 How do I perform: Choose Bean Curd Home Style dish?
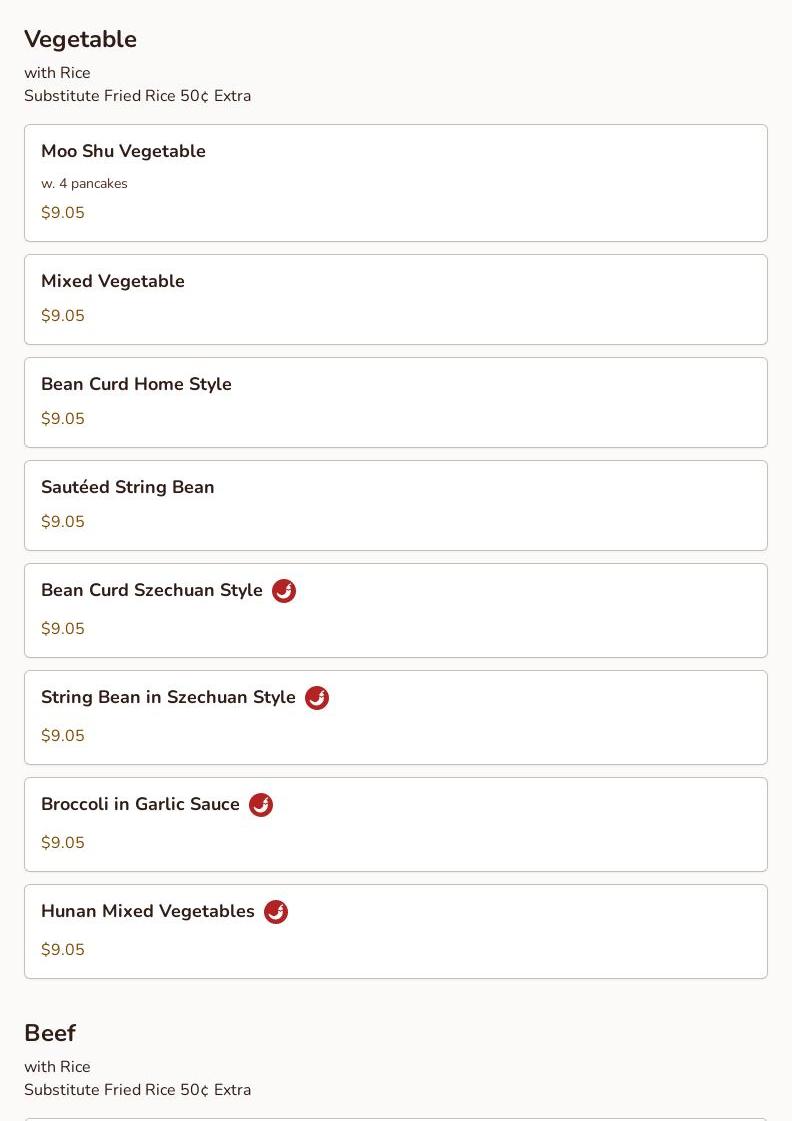tap(136, 384)
